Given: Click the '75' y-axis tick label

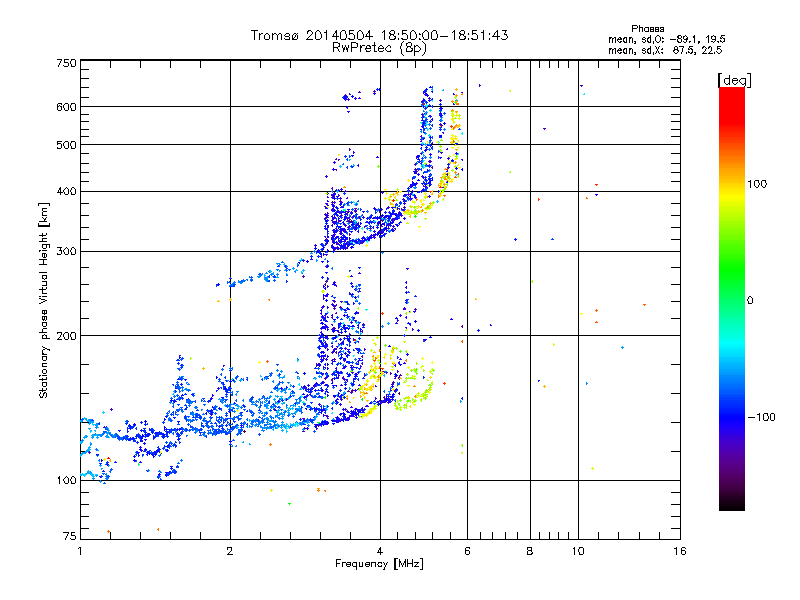Looking at the screenshot, I should (x=70, y=536).
